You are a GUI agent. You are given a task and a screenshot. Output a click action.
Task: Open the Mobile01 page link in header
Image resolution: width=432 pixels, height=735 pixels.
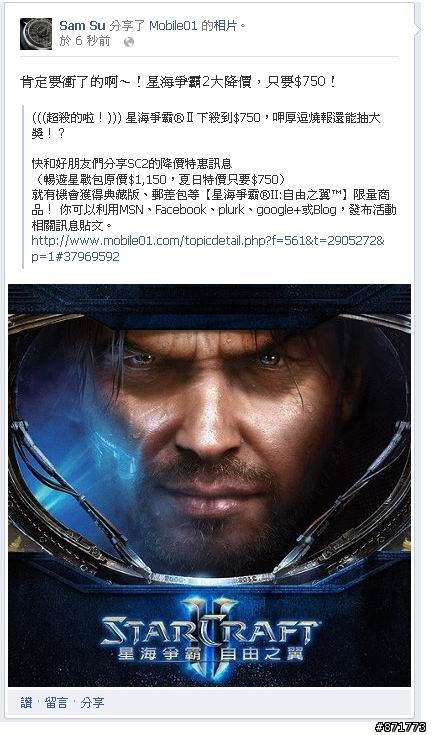pos(173,26)
